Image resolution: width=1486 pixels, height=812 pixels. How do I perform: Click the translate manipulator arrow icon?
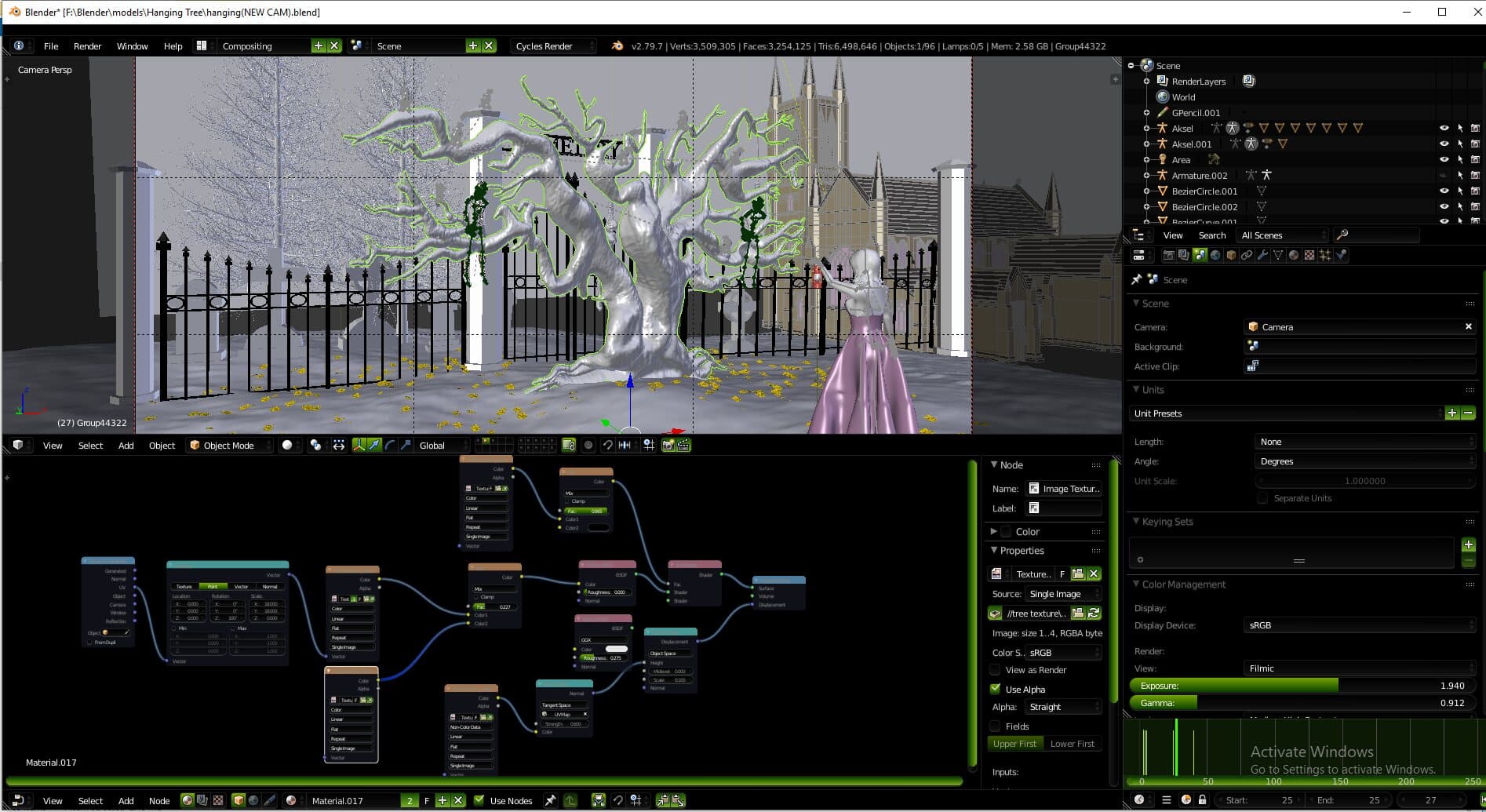[x=375, y=445]
